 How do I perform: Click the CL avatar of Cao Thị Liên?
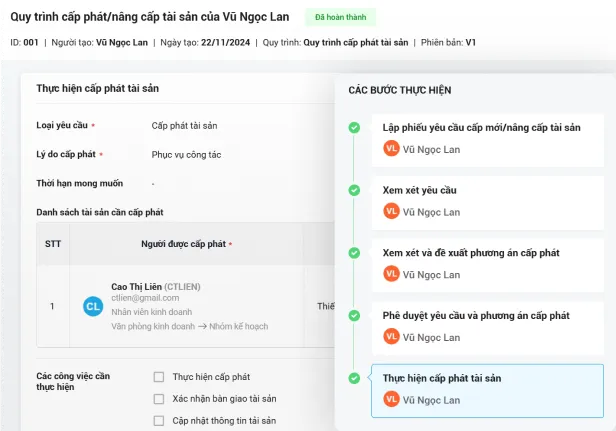click(93, 306)
